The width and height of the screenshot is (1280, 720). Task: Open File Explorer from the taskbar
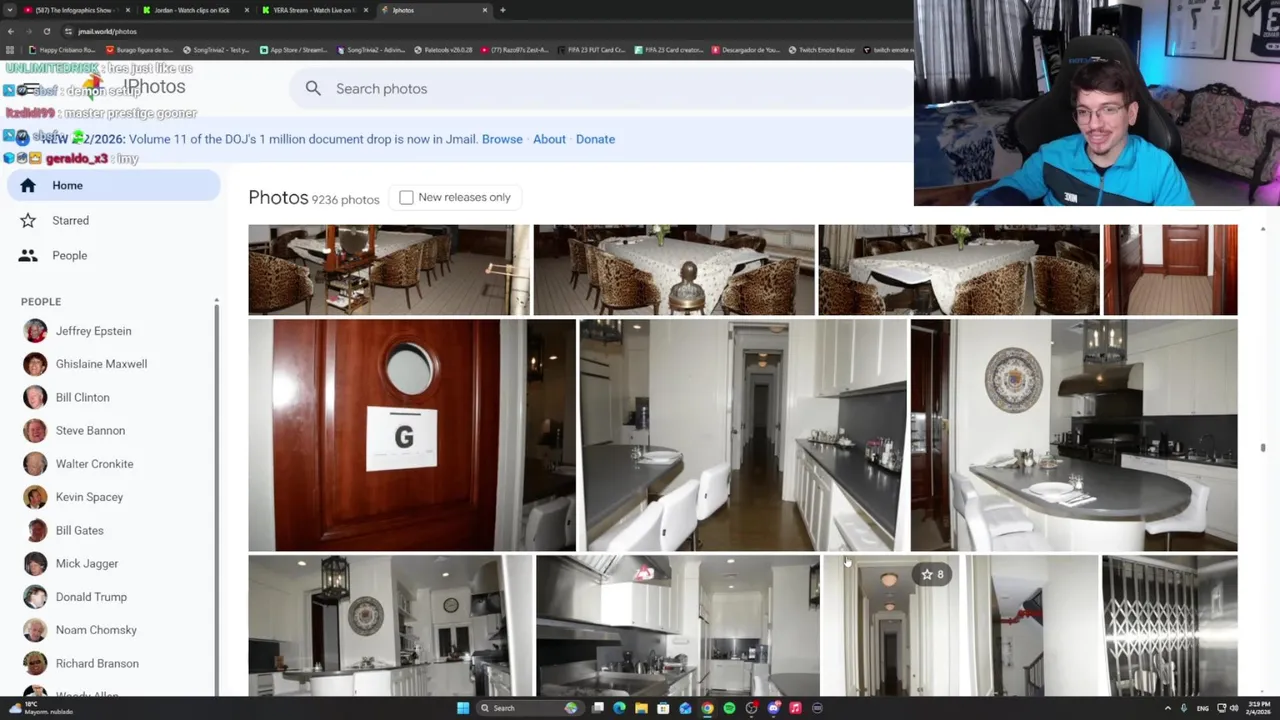(641, 708)
